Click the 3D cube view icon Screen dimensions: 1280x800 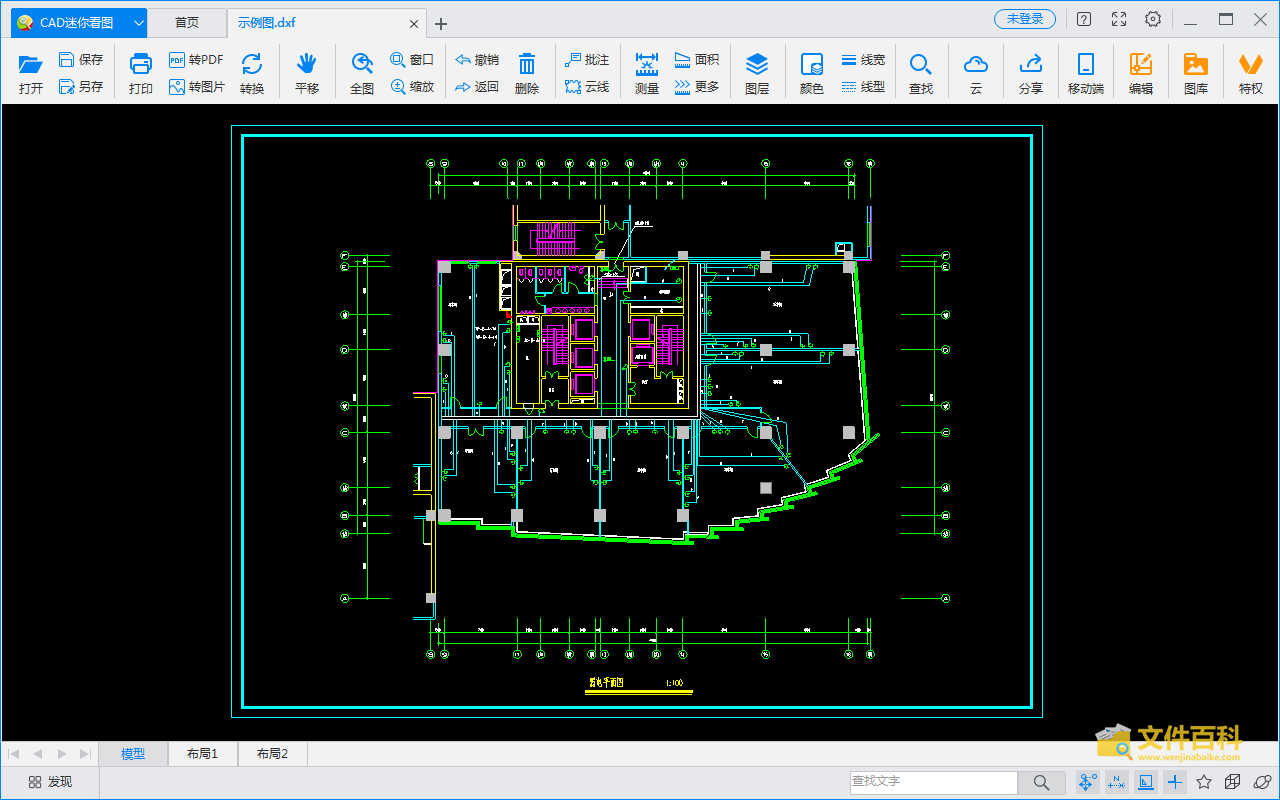coord(1234,782)
